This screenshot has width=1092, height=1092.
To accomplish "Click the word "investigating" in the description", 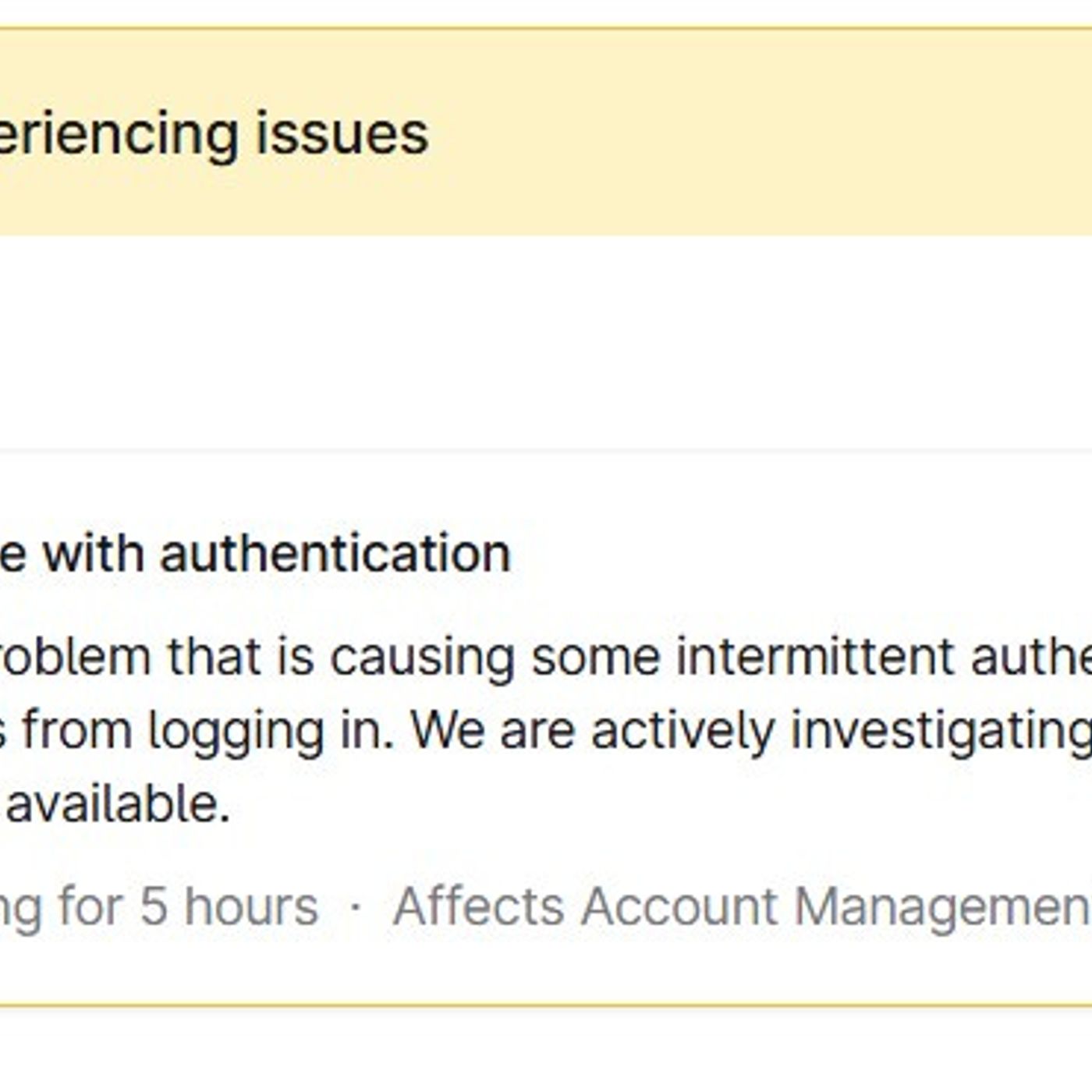I will point(941,731).
